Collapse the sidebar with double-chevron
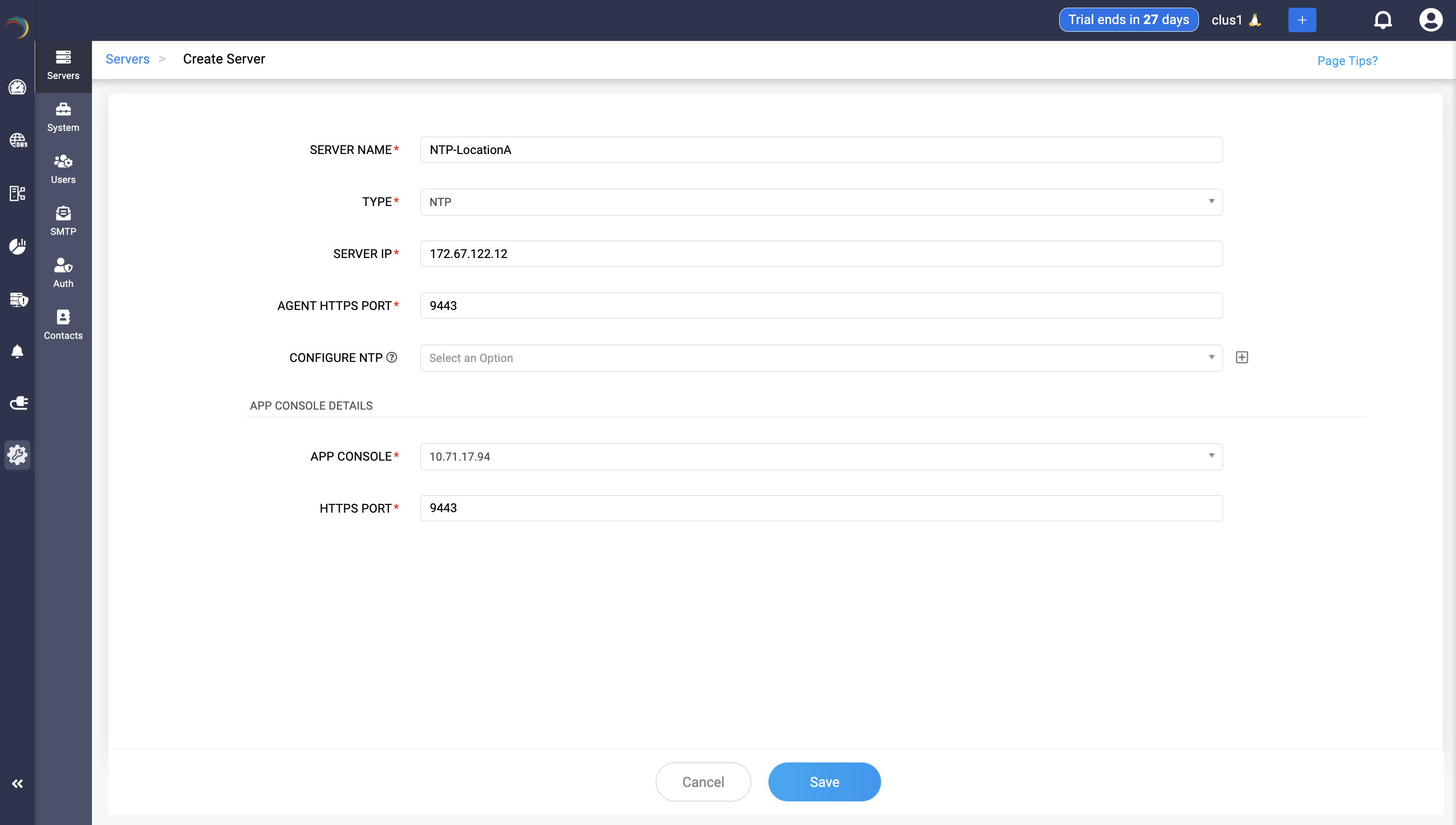 [x=17, y=784]
